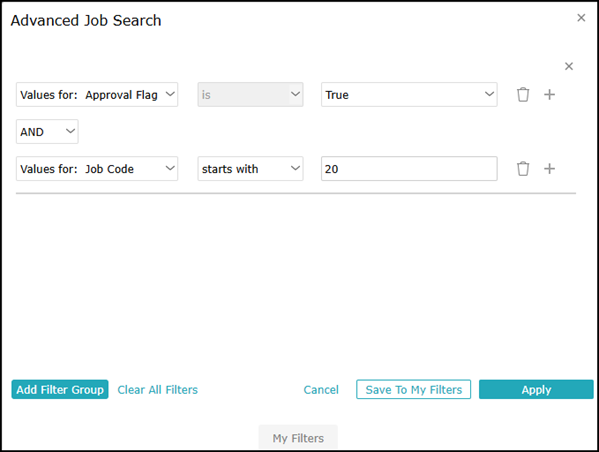Delete the Job Code filter row

click(x=523, y=169)
